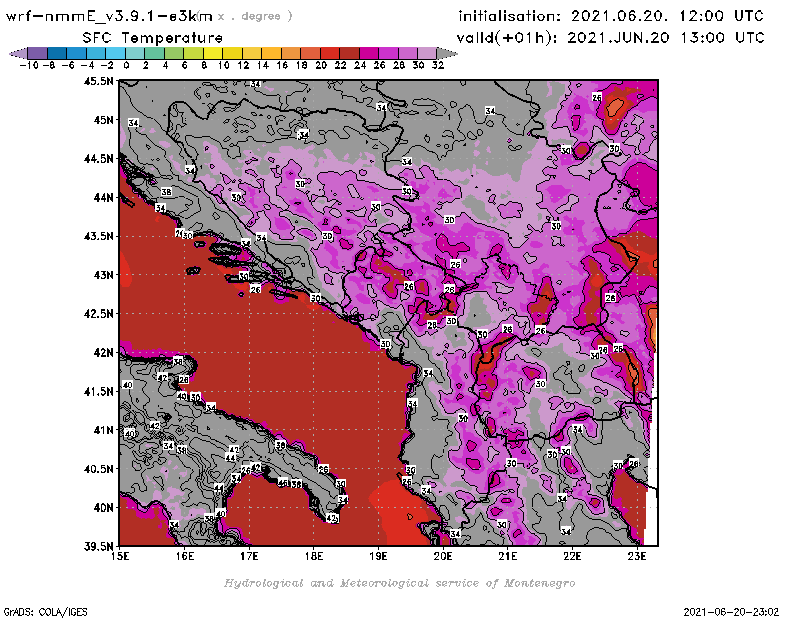Click the '43N' latitude axis label
The image size is (800, 618).
click(x=103, y=275)
